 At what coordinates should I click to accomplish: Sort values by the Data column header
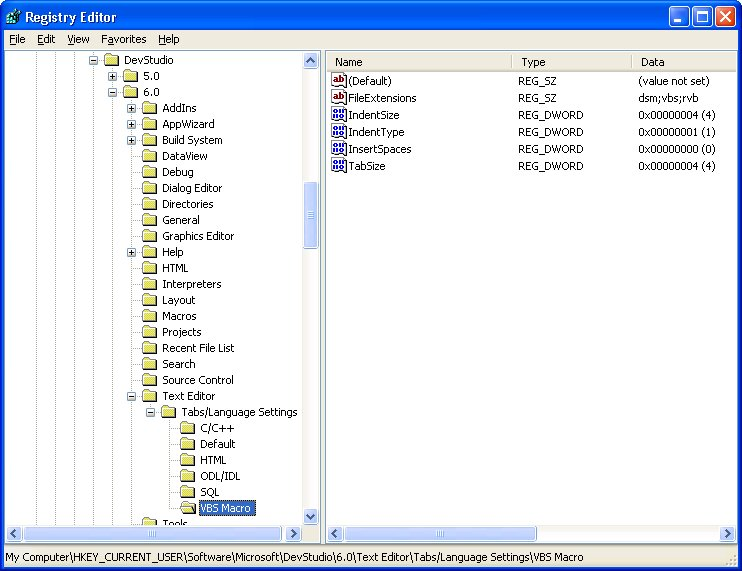point(684,62)
